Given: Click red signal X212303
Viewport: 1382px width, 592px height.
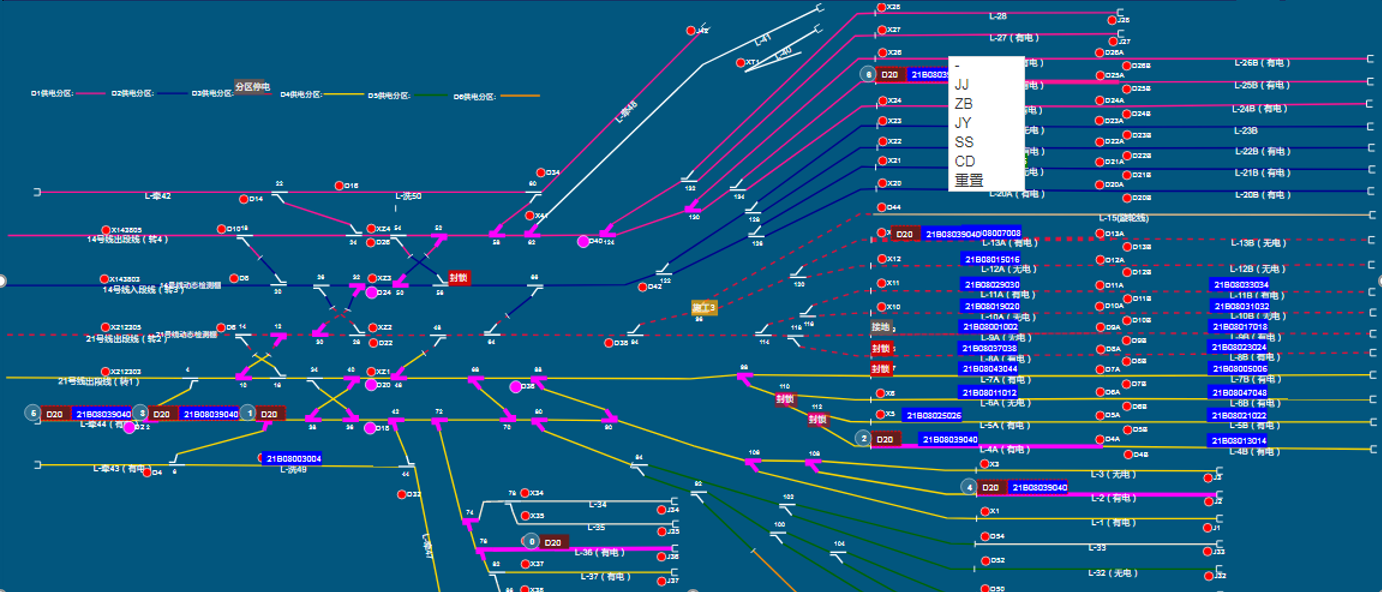Looking at the screenshot, I should 105,372.
